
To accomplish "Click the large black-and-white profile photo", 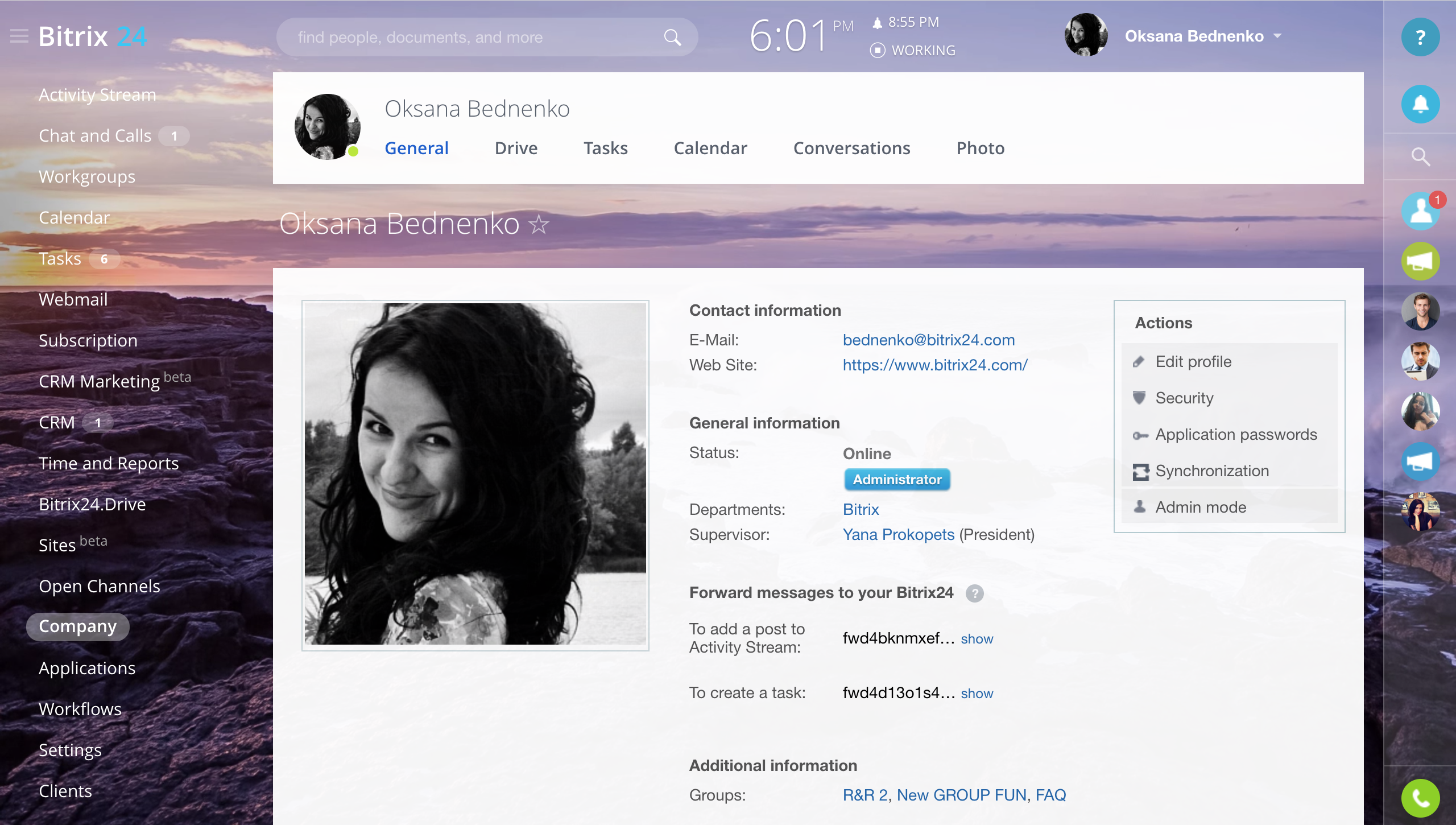I will click(475, 474).
